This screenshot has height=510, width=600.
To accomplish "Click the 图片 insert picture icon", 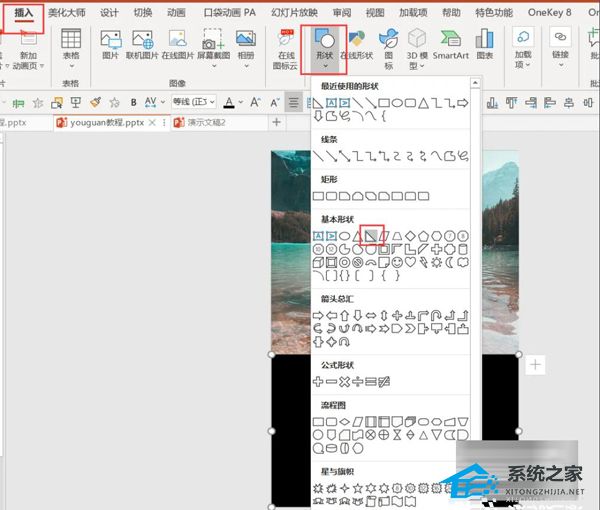I will 110,45.
